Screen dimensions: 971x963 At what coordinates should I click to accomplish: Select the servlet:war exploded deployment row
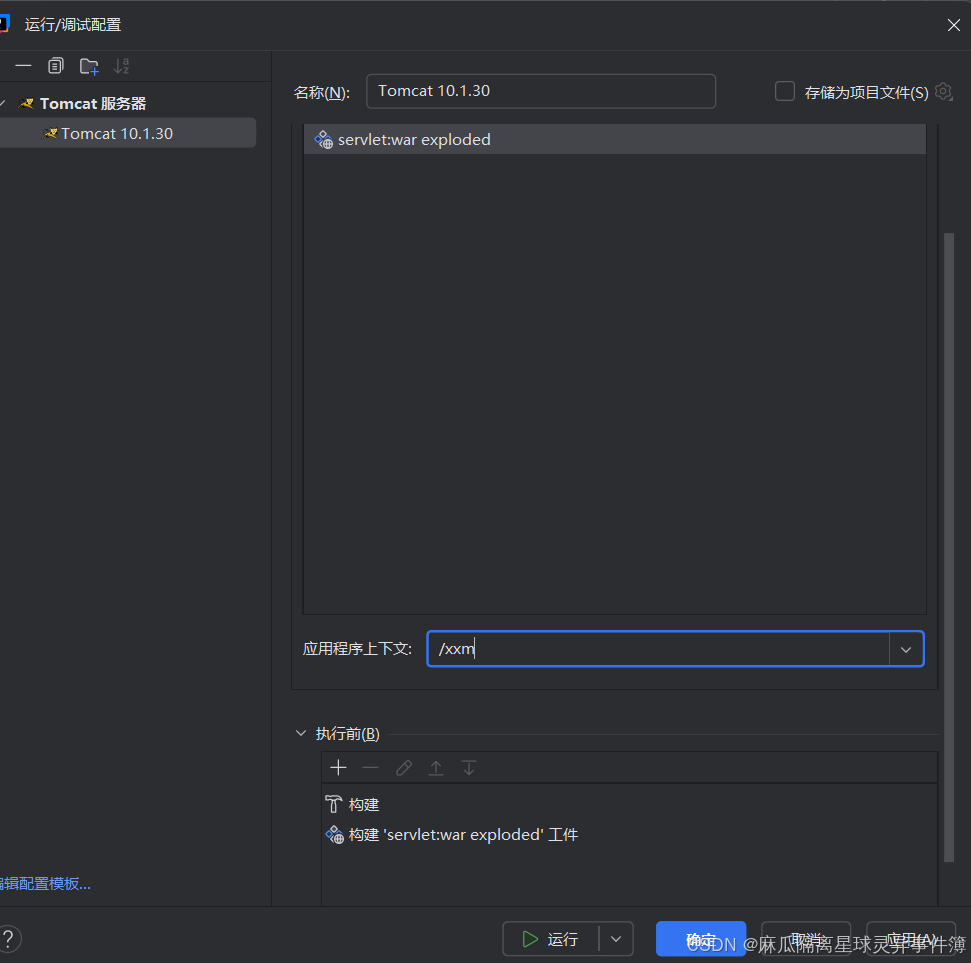click(615, 139)
